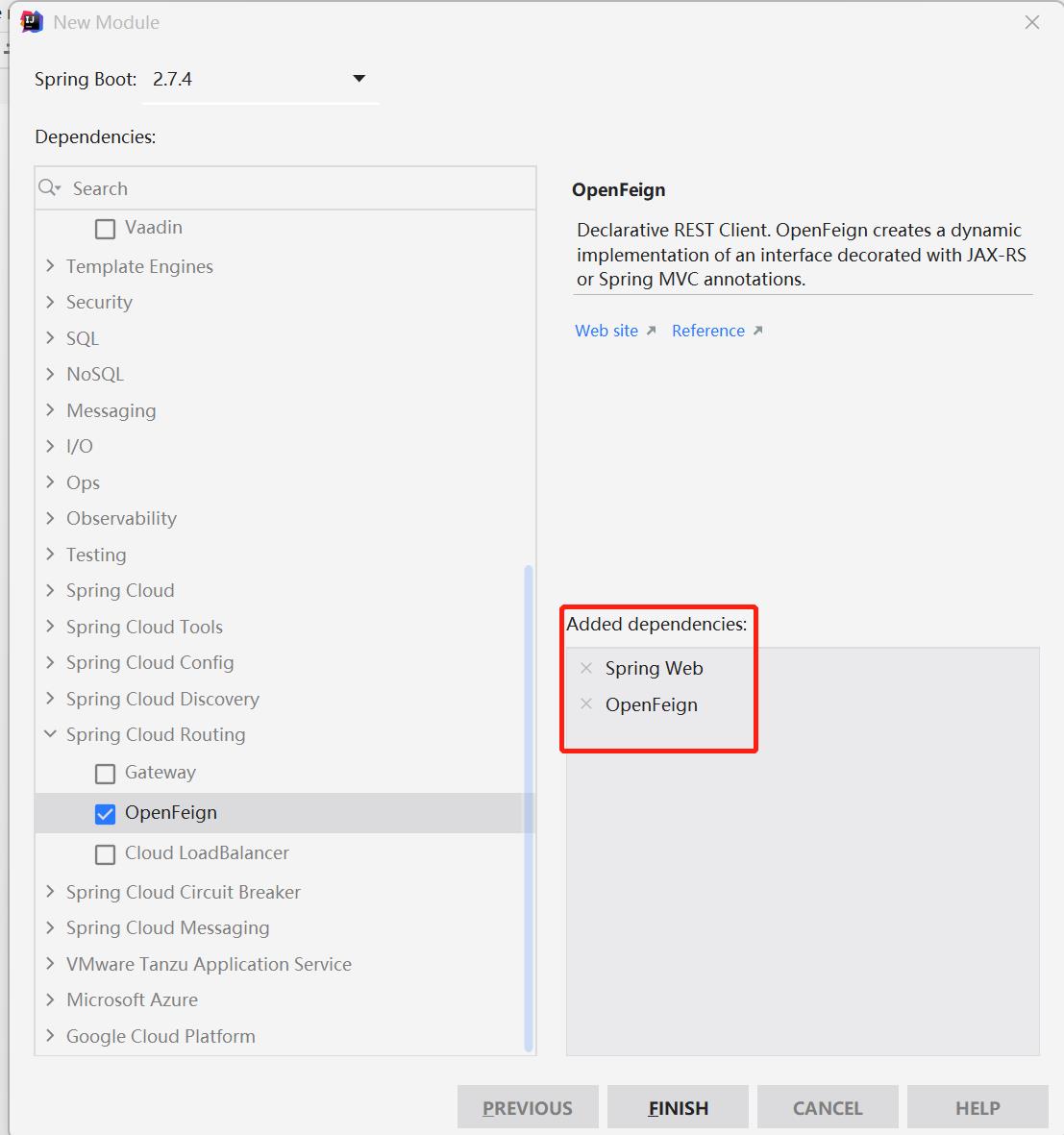
Task: Select the Security category label
Action: (99, 302)
